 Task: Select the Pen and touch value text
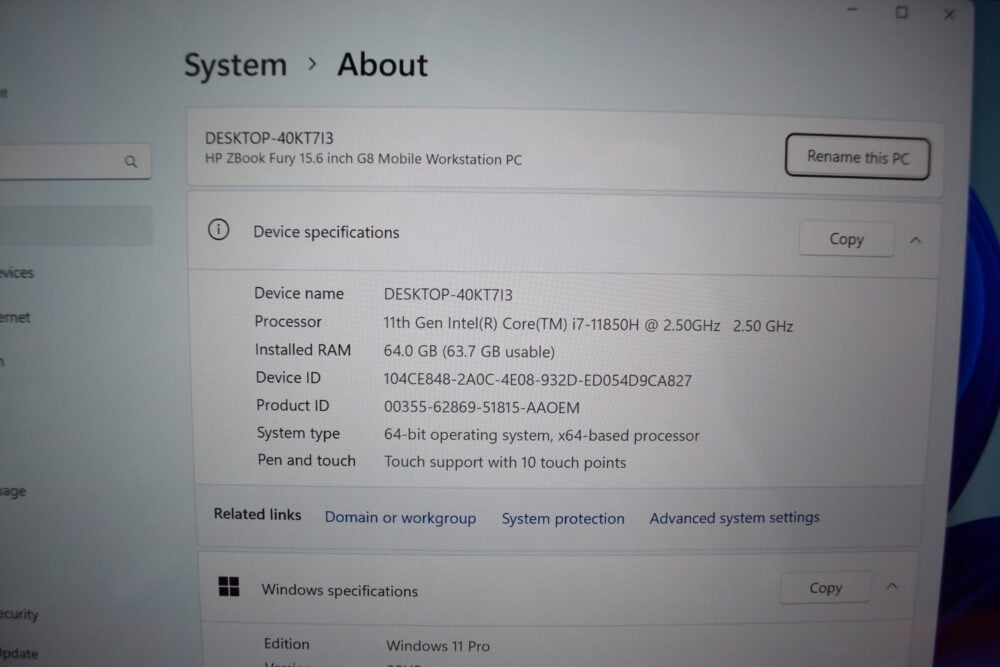505,462
